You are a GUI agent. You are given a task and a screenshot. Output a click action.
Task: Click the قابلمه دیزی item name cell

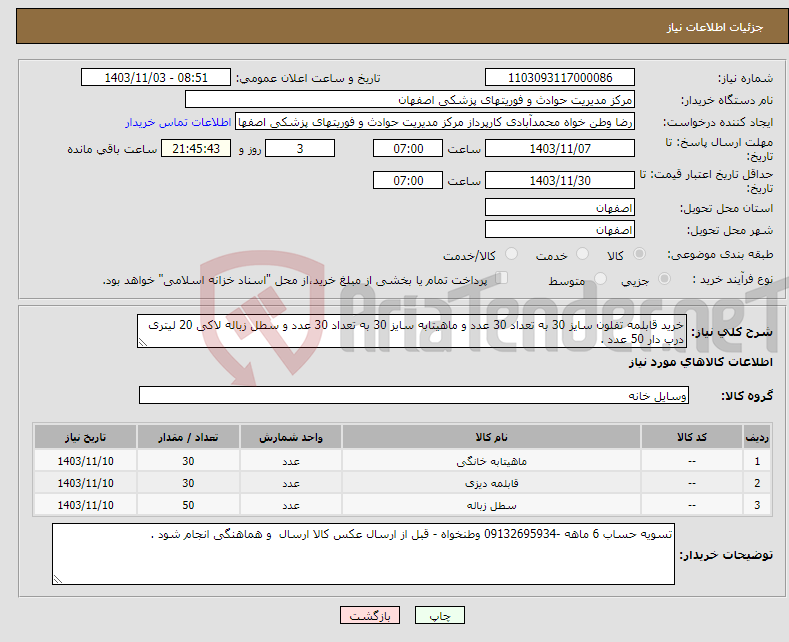pos(491,483)
